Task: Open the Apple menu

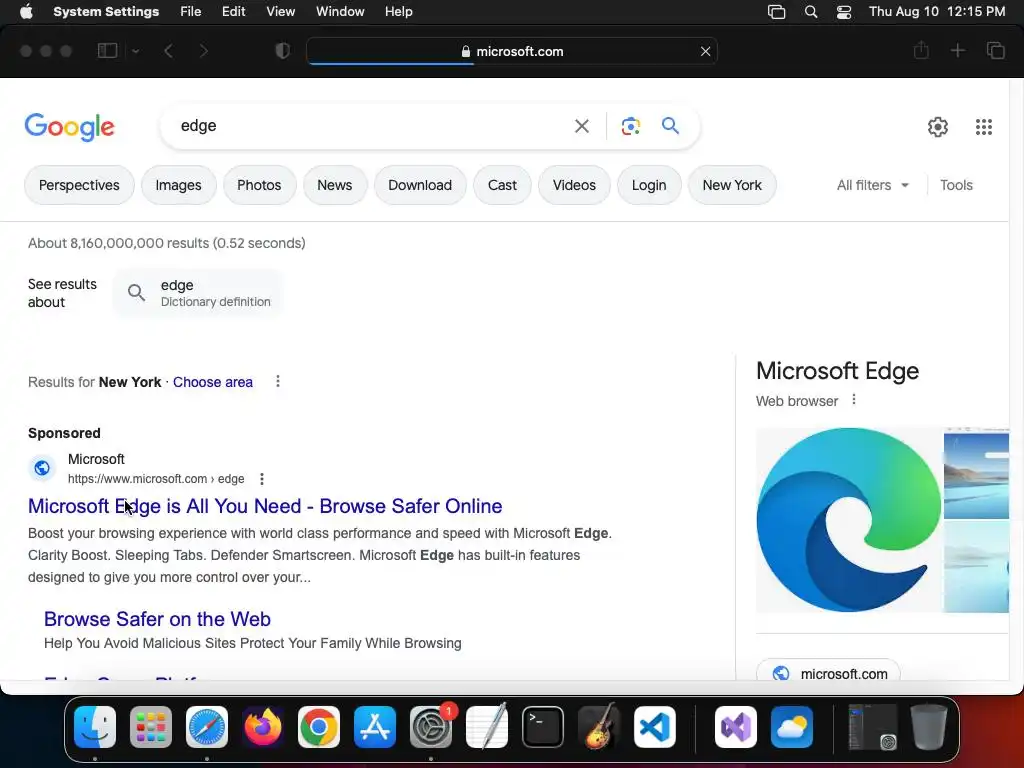Action: [x=26, y=12]
